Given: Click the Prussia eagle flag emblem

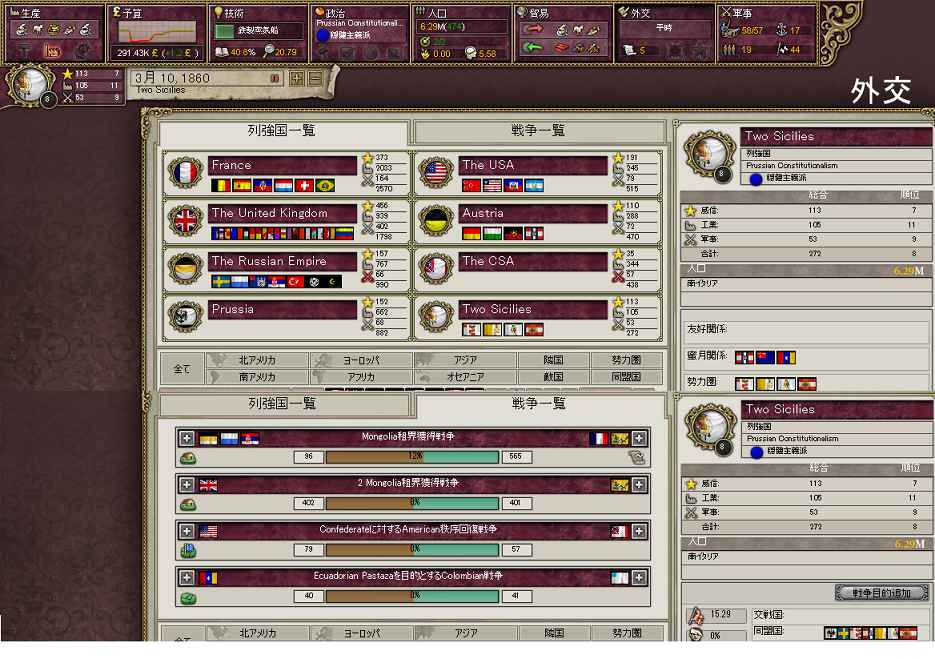Looking at the screenshot, I should pyautogui.click(x=186, y=318).
